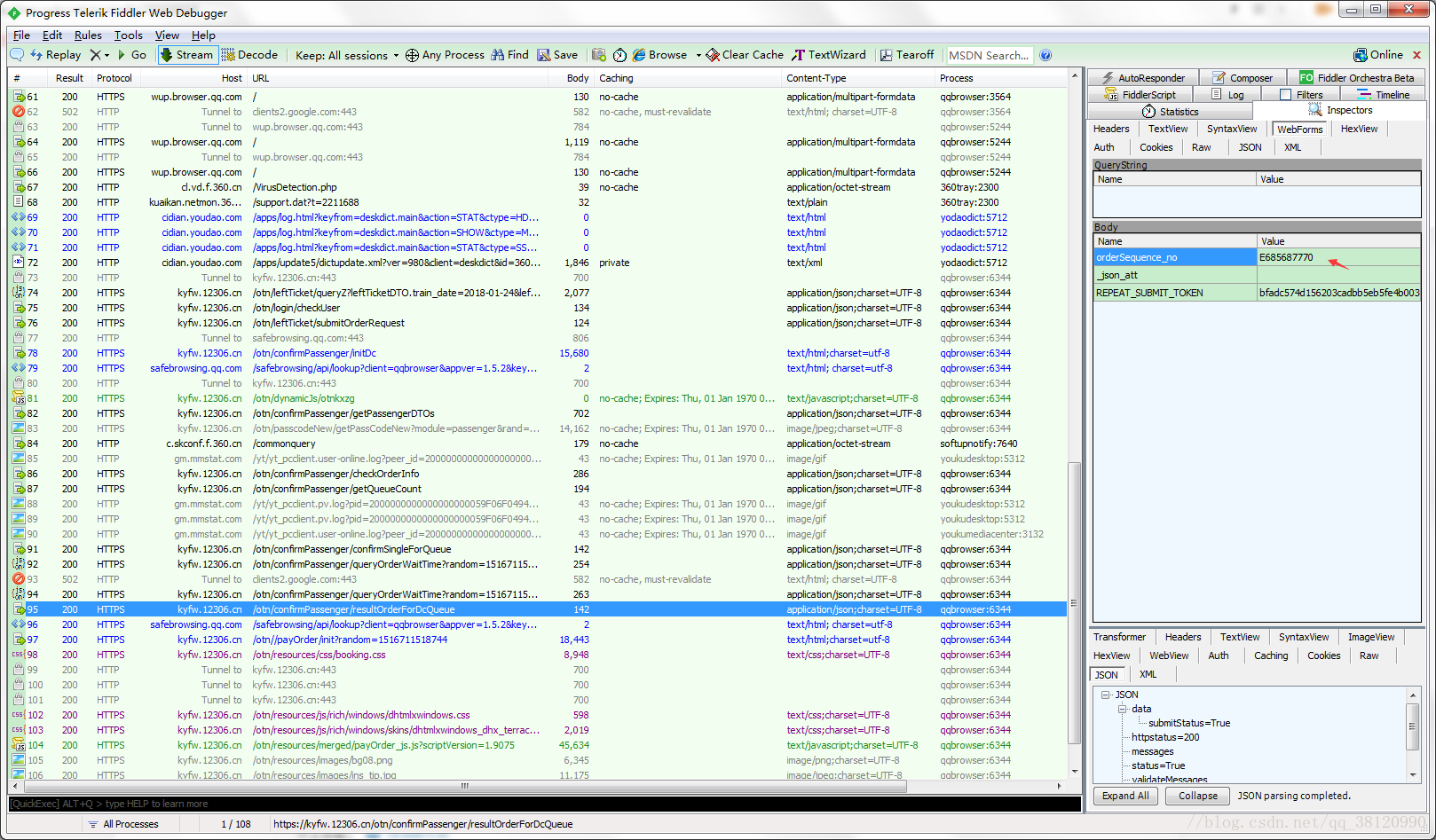Select request Headers inspector tab
The image size is (1436, 840).
[1111, 130]
